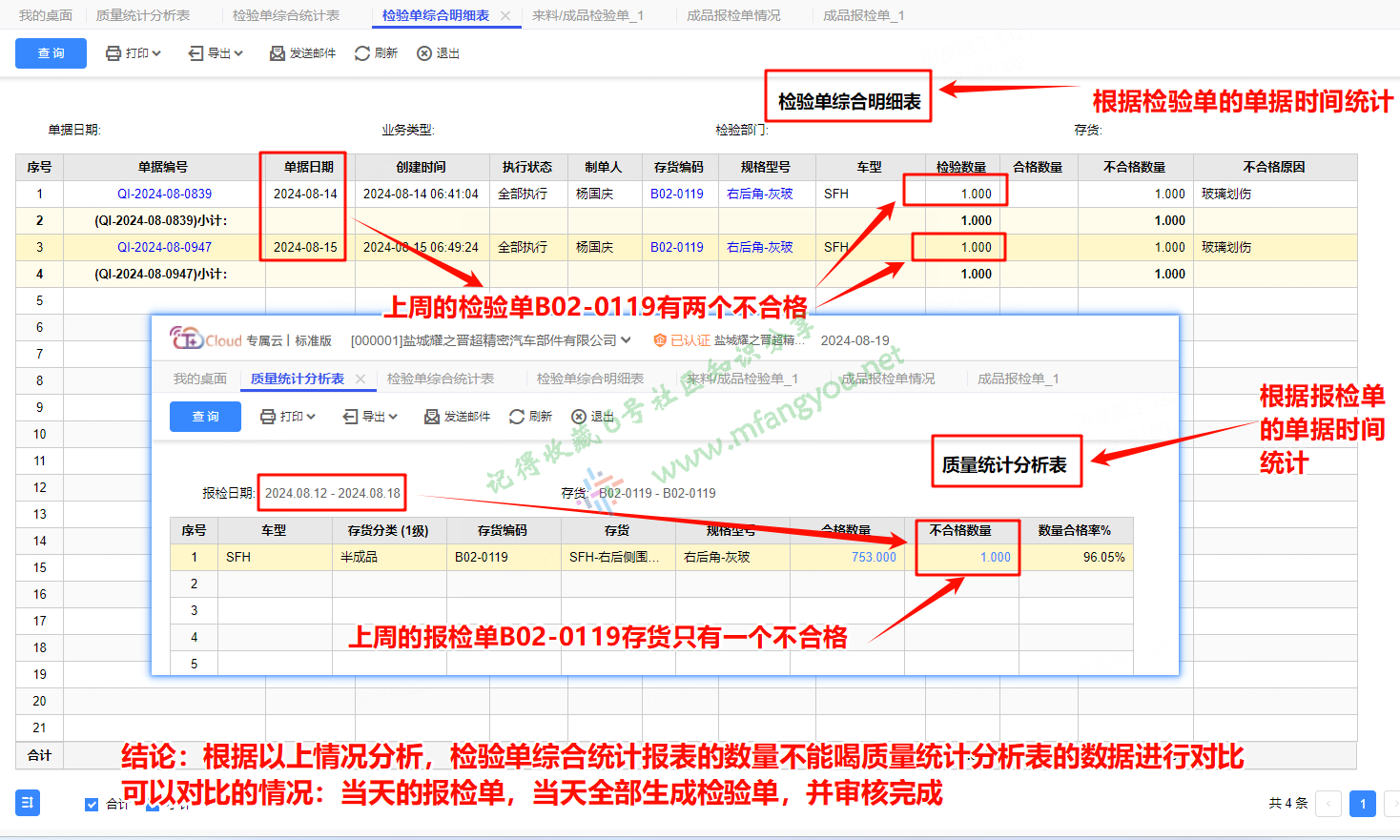Toggle the second checkbox beside 合计
This screenshot has height=840, width=1400.
click(x=153, y=805)
